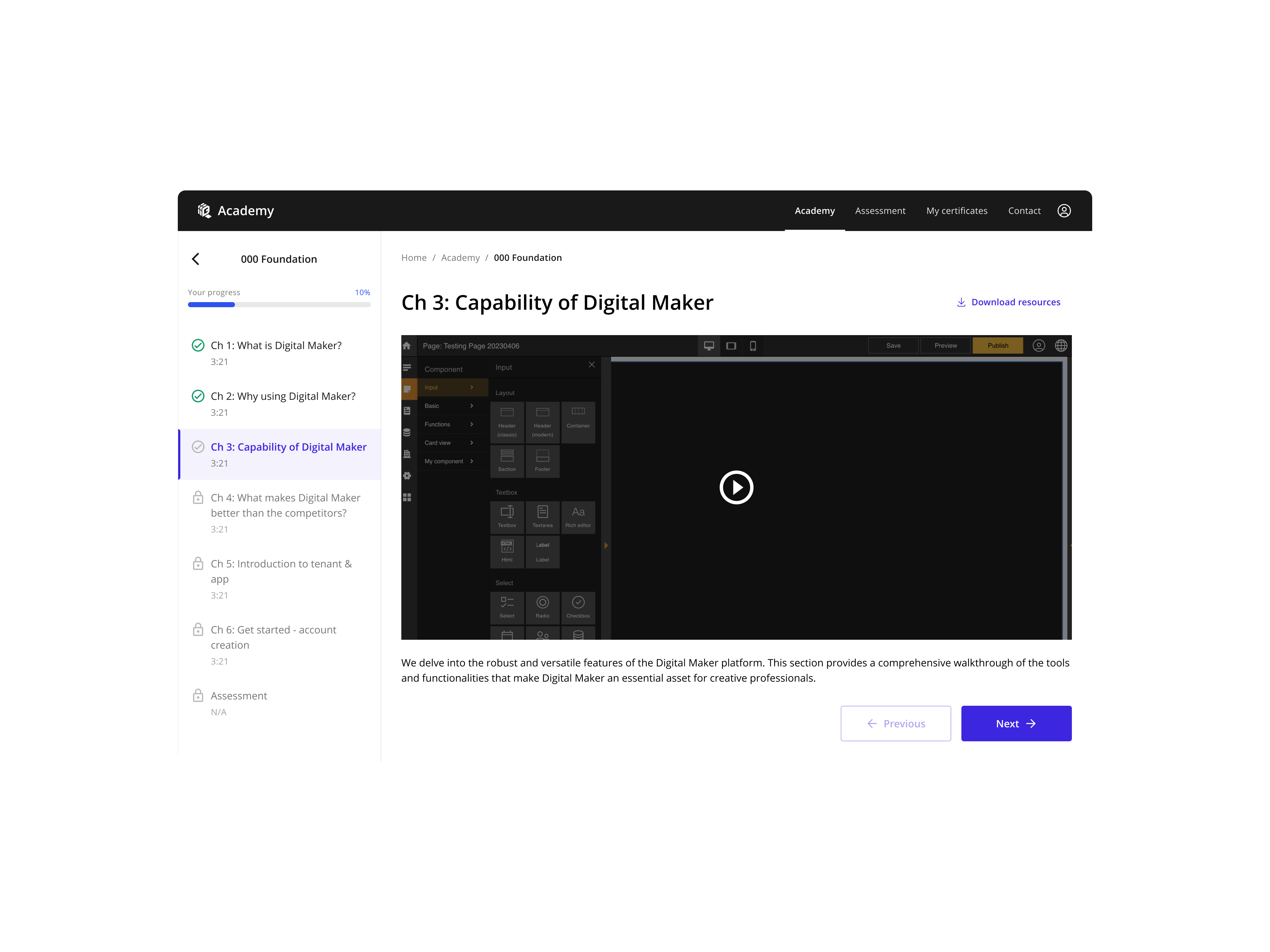
Task: Go to the Previous chapter
Action: pos(896,723)
